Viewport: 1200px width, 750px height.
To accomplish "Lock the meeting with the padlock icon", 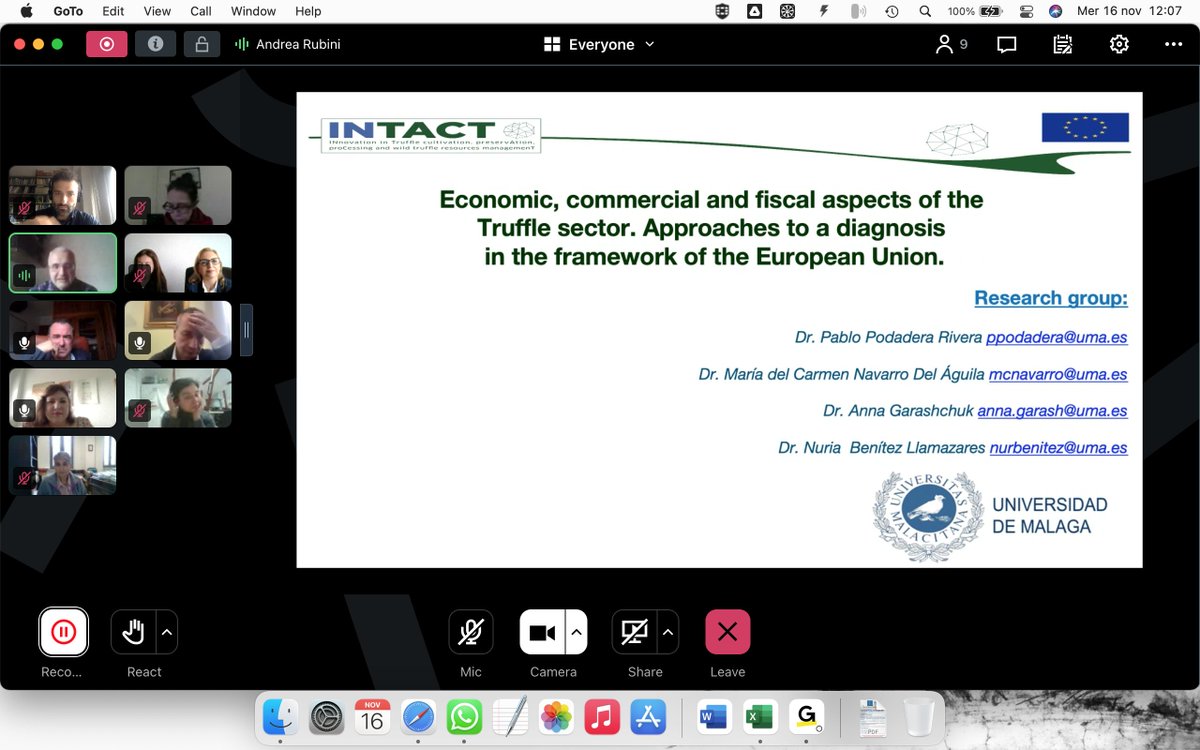I will tap(202, 44).
